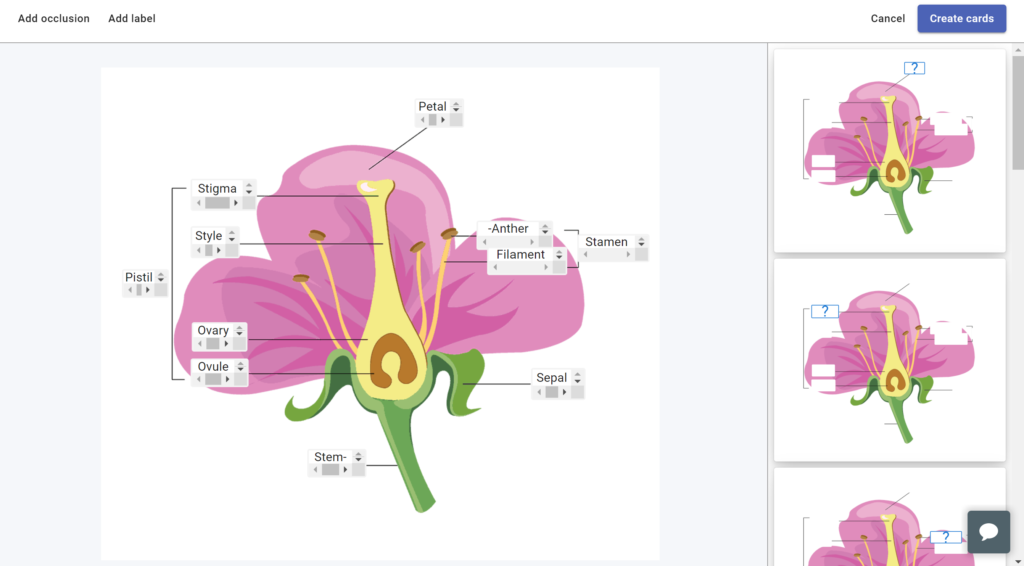Click the Add label button
Image resolution: width=1024 pixels, height=566 pixels.
[132, 18]
